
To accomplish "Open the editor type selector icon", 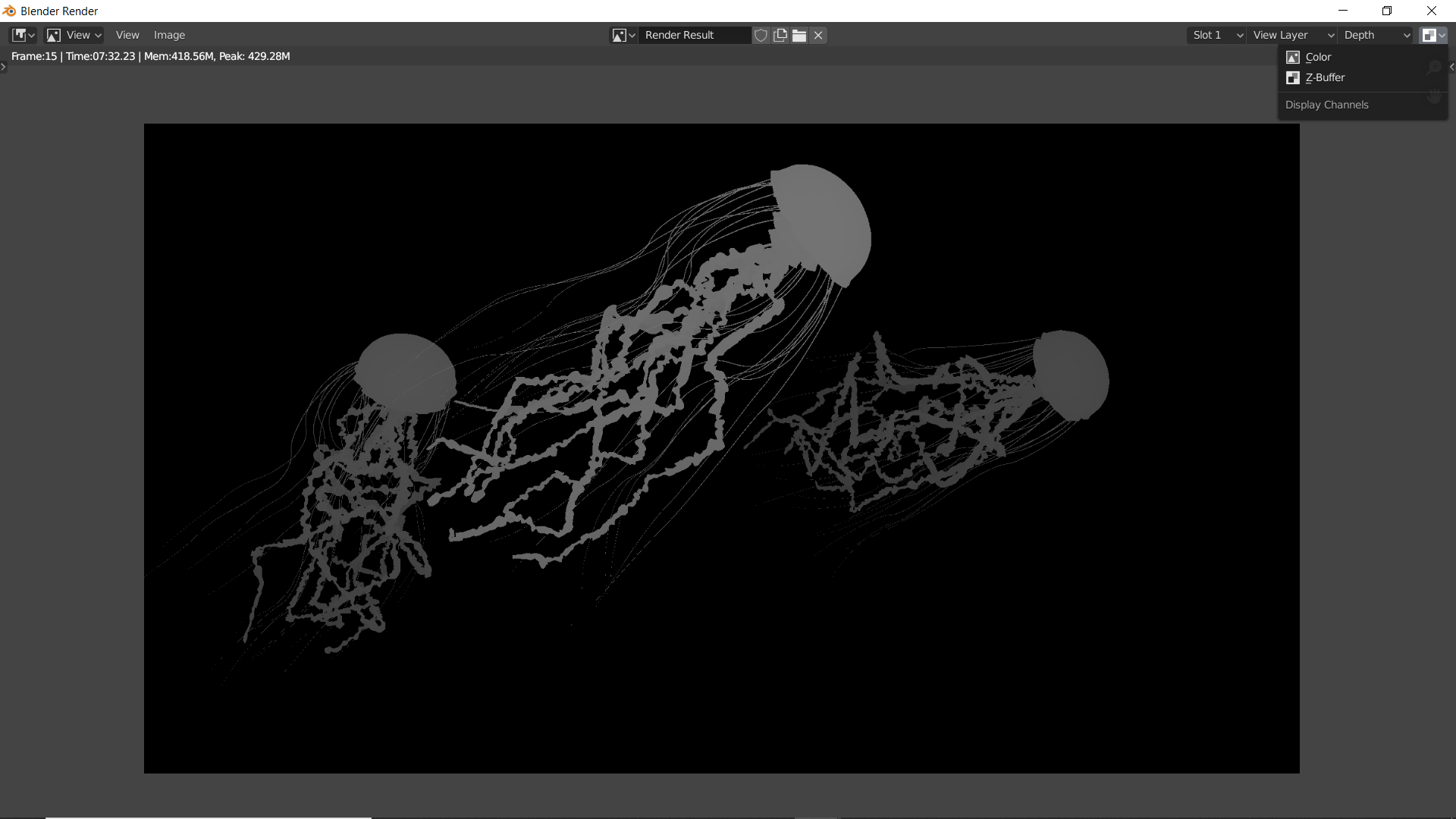I will tap(23, 35).
